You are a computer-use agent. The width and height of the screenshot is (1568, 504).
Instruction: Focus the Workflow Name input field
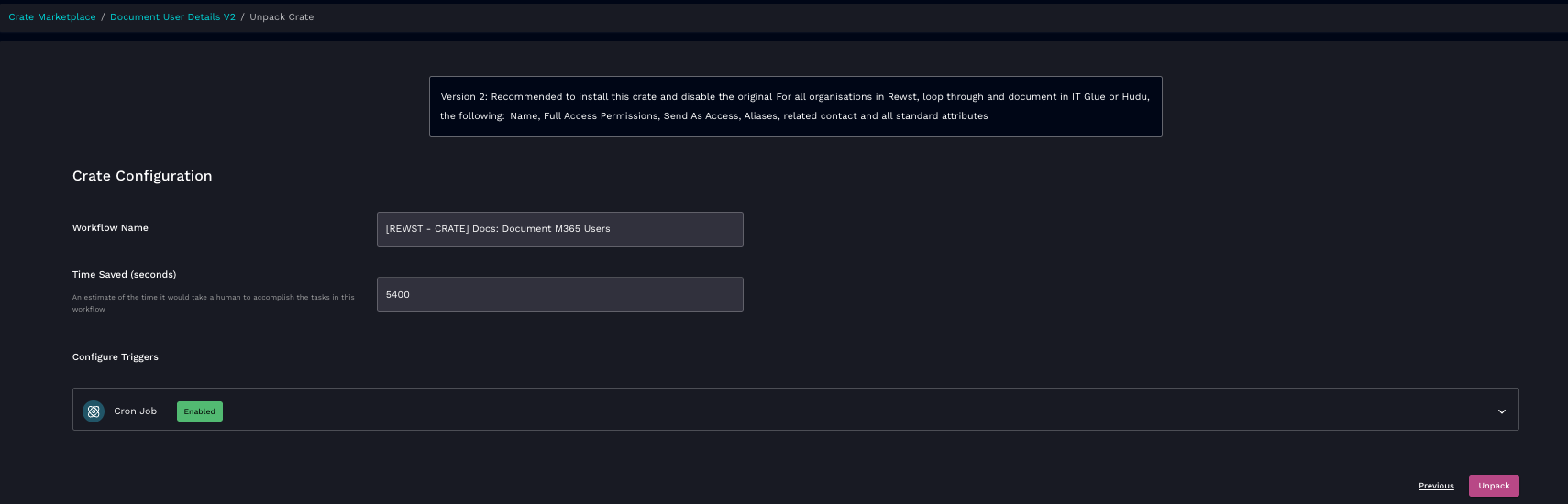pos(559,229)
